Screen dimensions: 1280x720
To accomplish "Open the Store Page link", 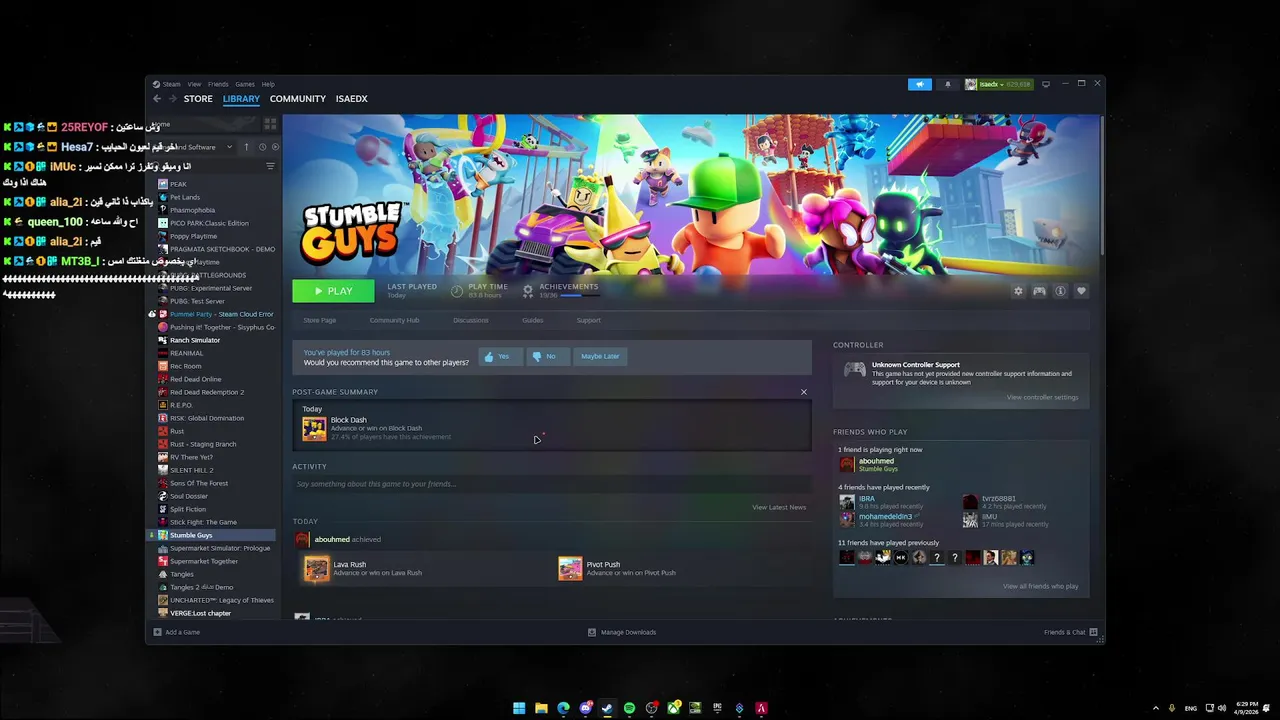I will click(320, 320).
